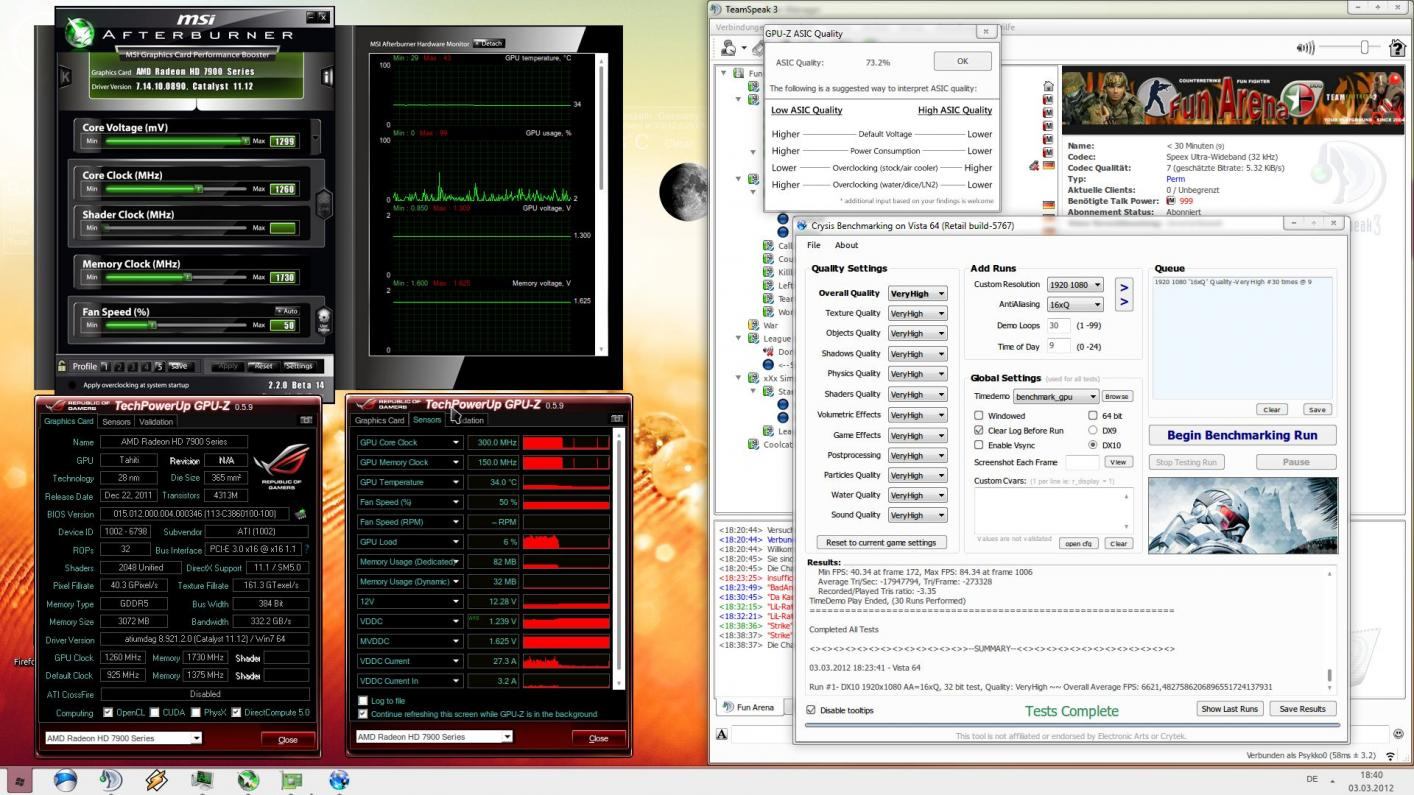This screenshot has height=795, width=1414.
Task: Toggle the Windowed checkbox in Crysis tool
Action: coord(979,415)
